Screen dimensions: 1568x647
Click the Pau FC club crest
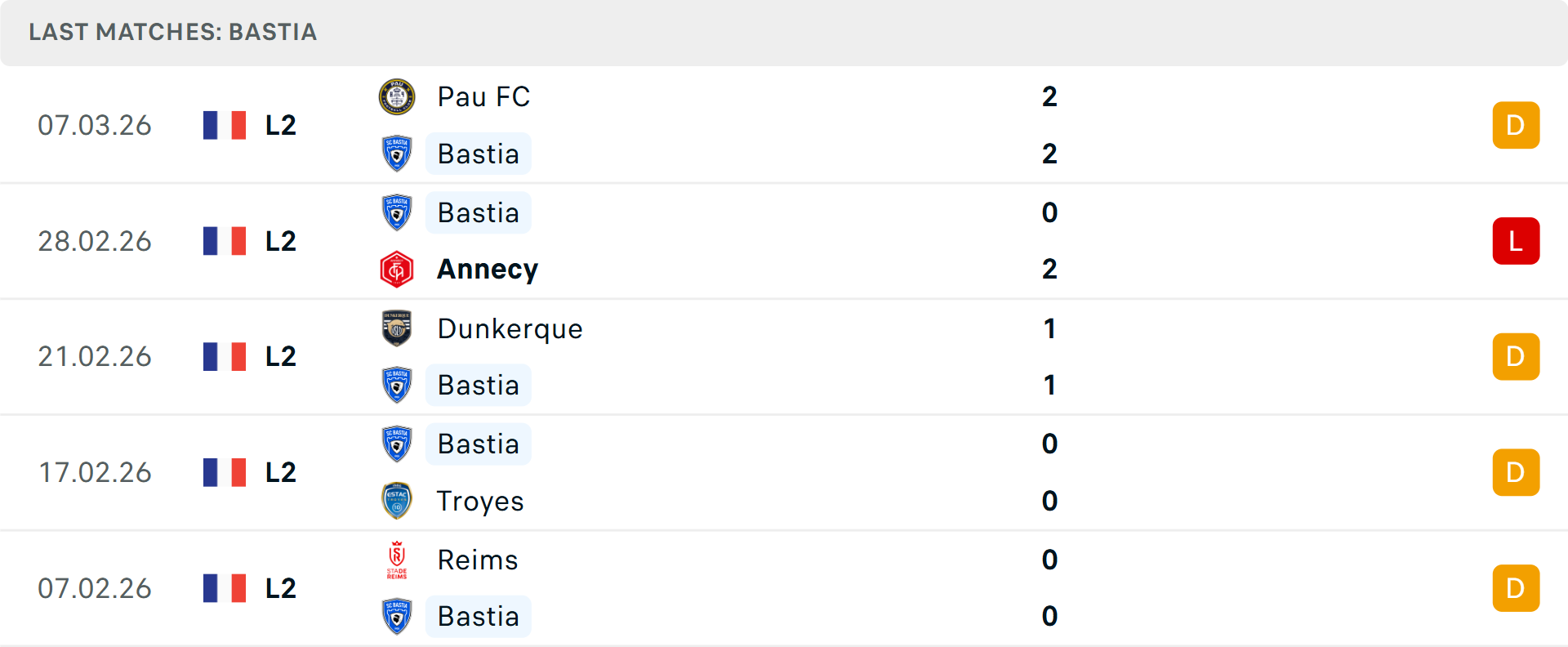pos(397,97)
